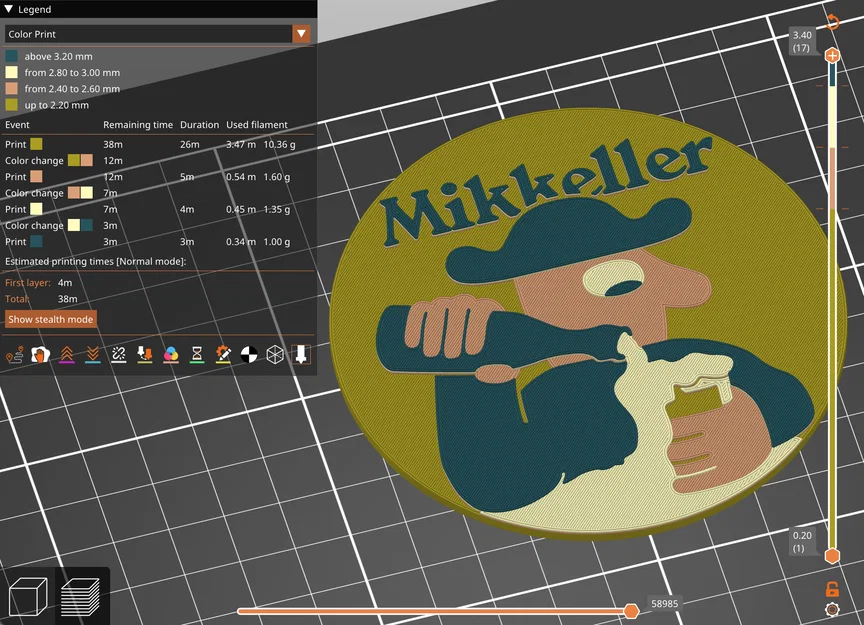Toggle tool changes visibility icon
864x625 pixels.
coord(145,355)
